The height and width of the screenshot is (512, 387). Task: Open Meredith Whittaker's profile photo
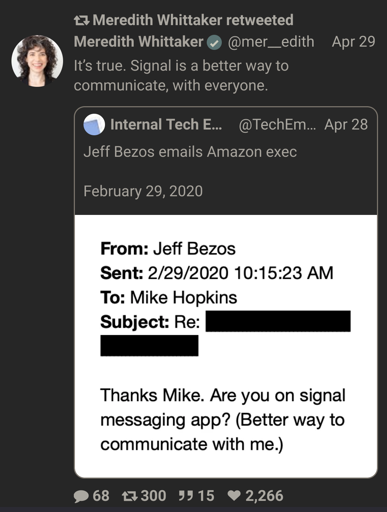[37, 61]
